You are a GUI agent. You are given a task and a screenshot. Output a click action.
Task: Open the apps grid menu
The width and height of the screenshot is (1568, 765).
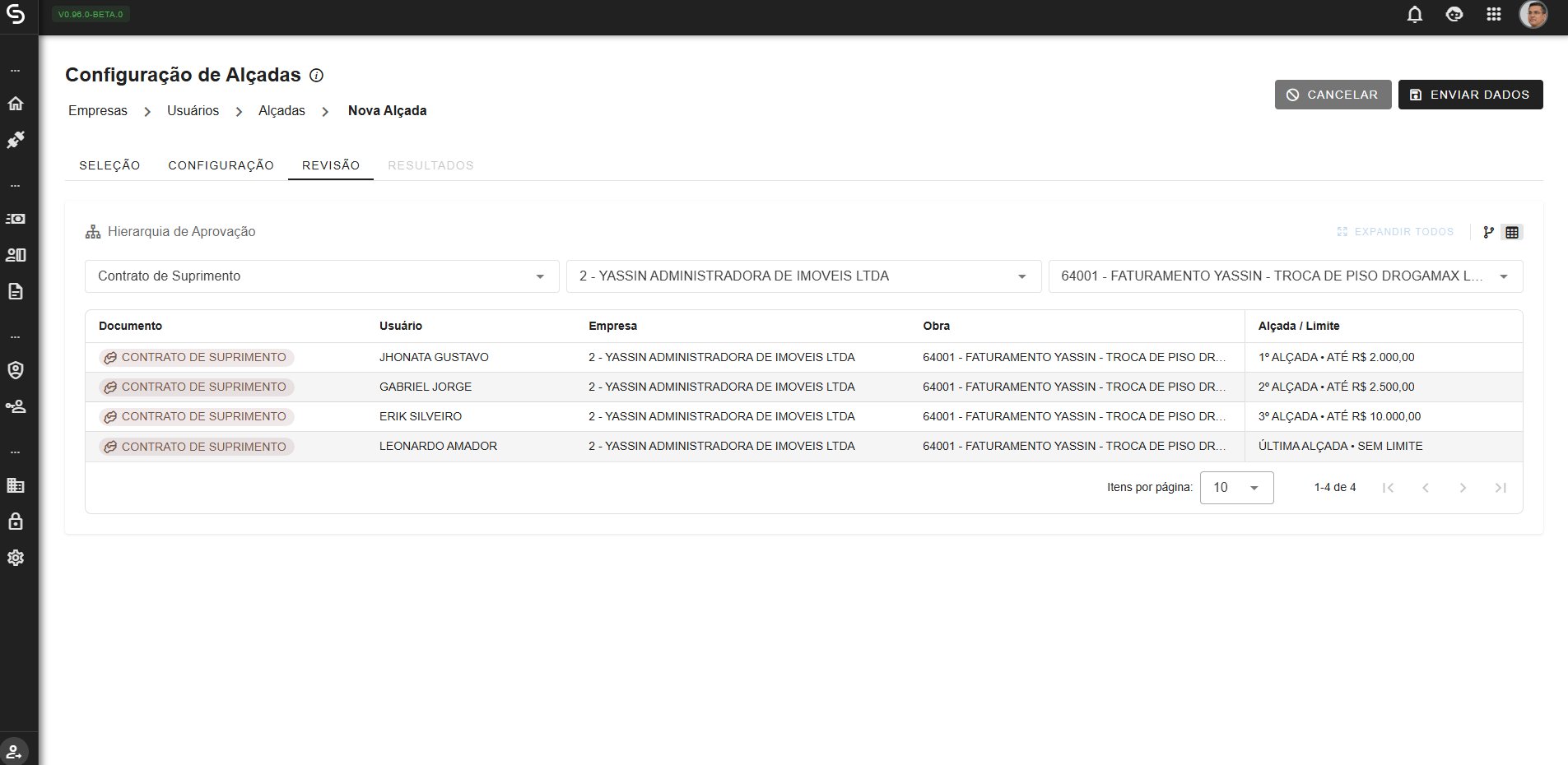coord(1494,15)
